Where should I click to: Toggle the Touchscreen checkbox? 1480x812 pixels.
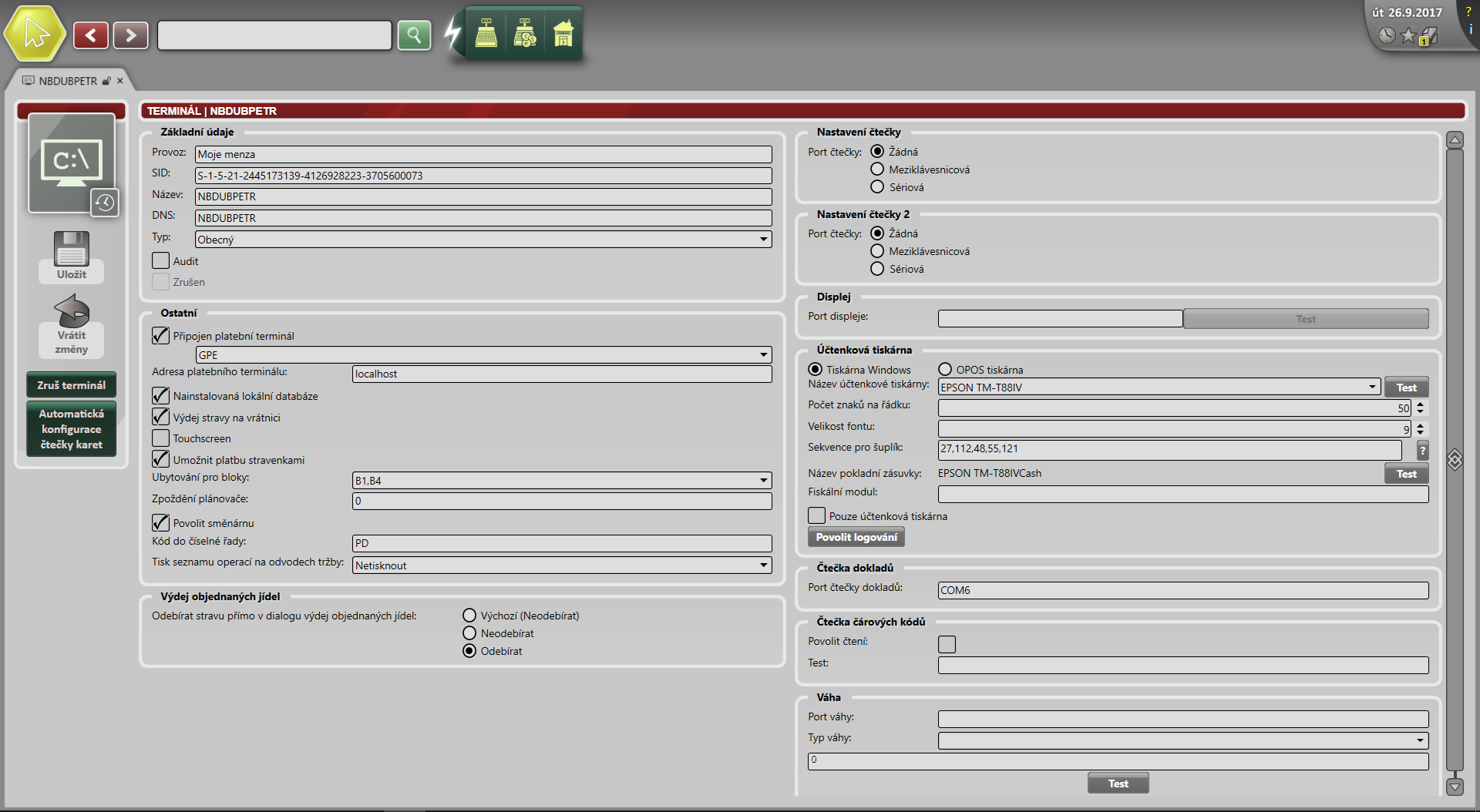(x=160, y=438)
